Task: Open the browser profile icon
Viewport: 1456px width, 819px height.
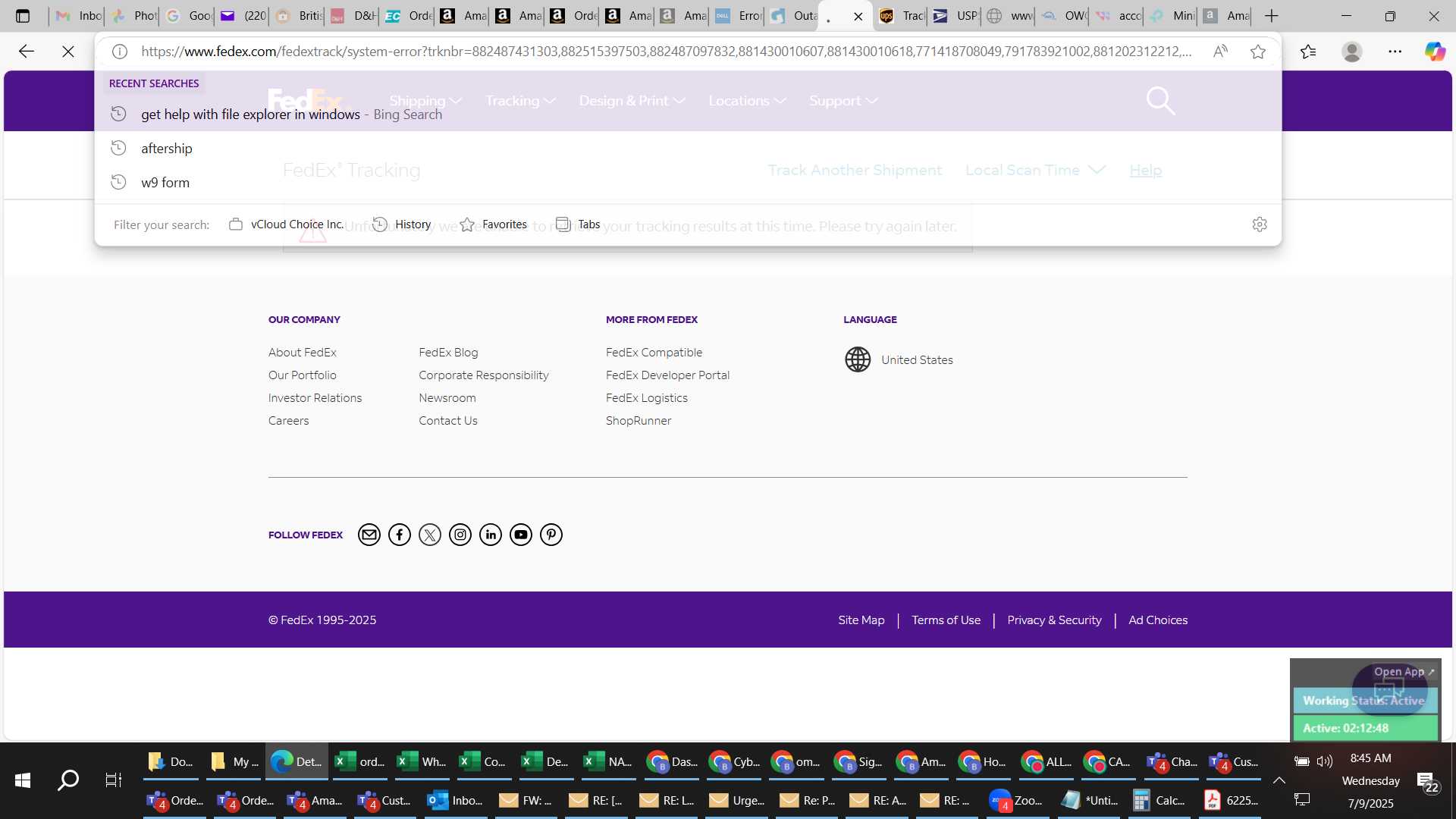Action: pyautogui.click(x=1351, y=52)
